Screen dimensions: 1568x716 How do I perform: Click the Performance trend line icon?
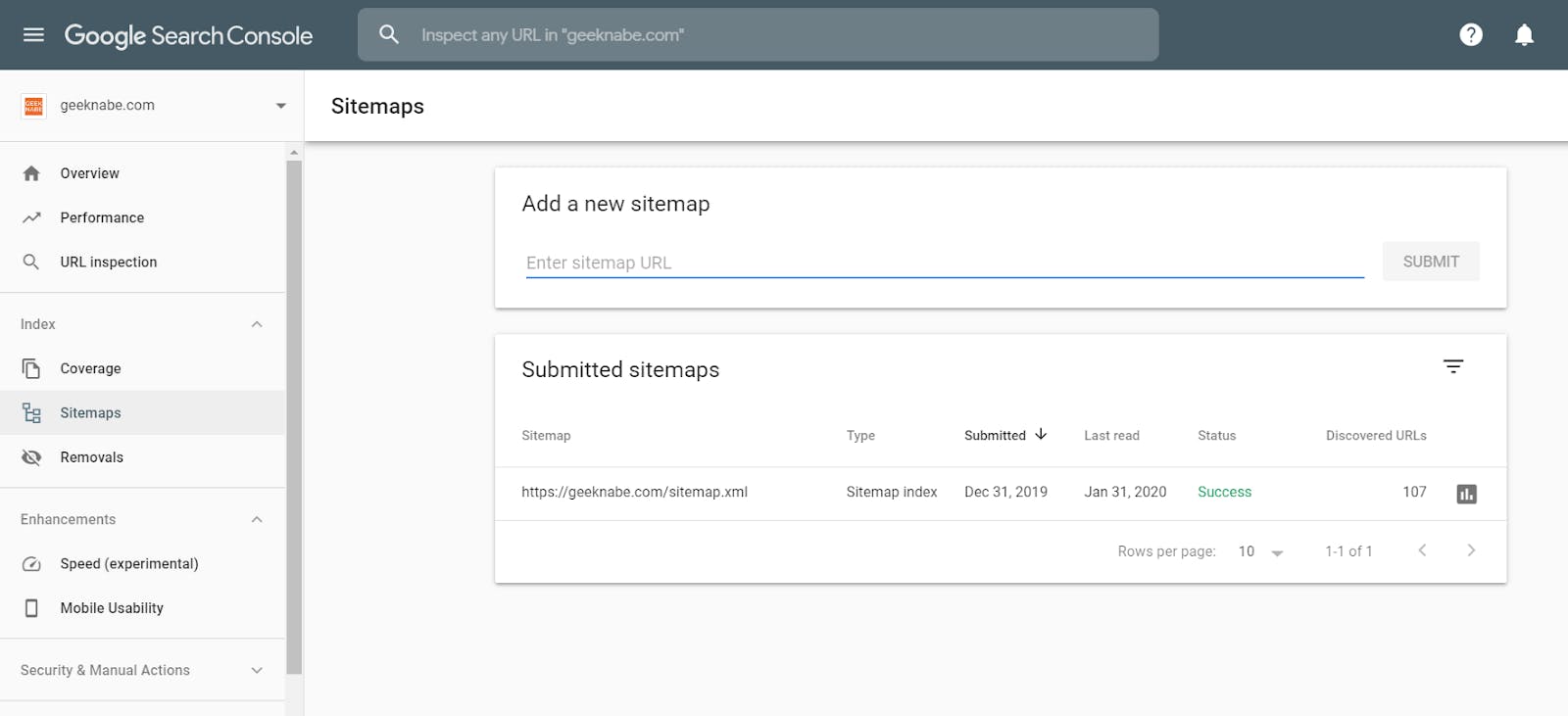[x=31, y=217]
